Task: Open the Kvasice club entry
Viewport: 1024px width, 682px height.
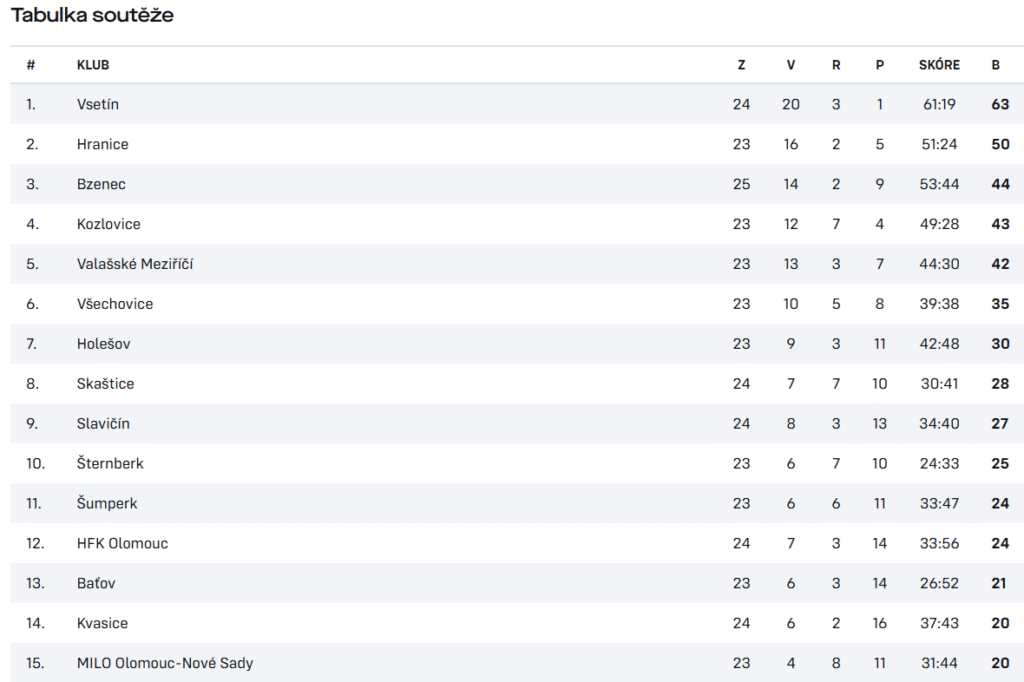Action: click(102, 623)
